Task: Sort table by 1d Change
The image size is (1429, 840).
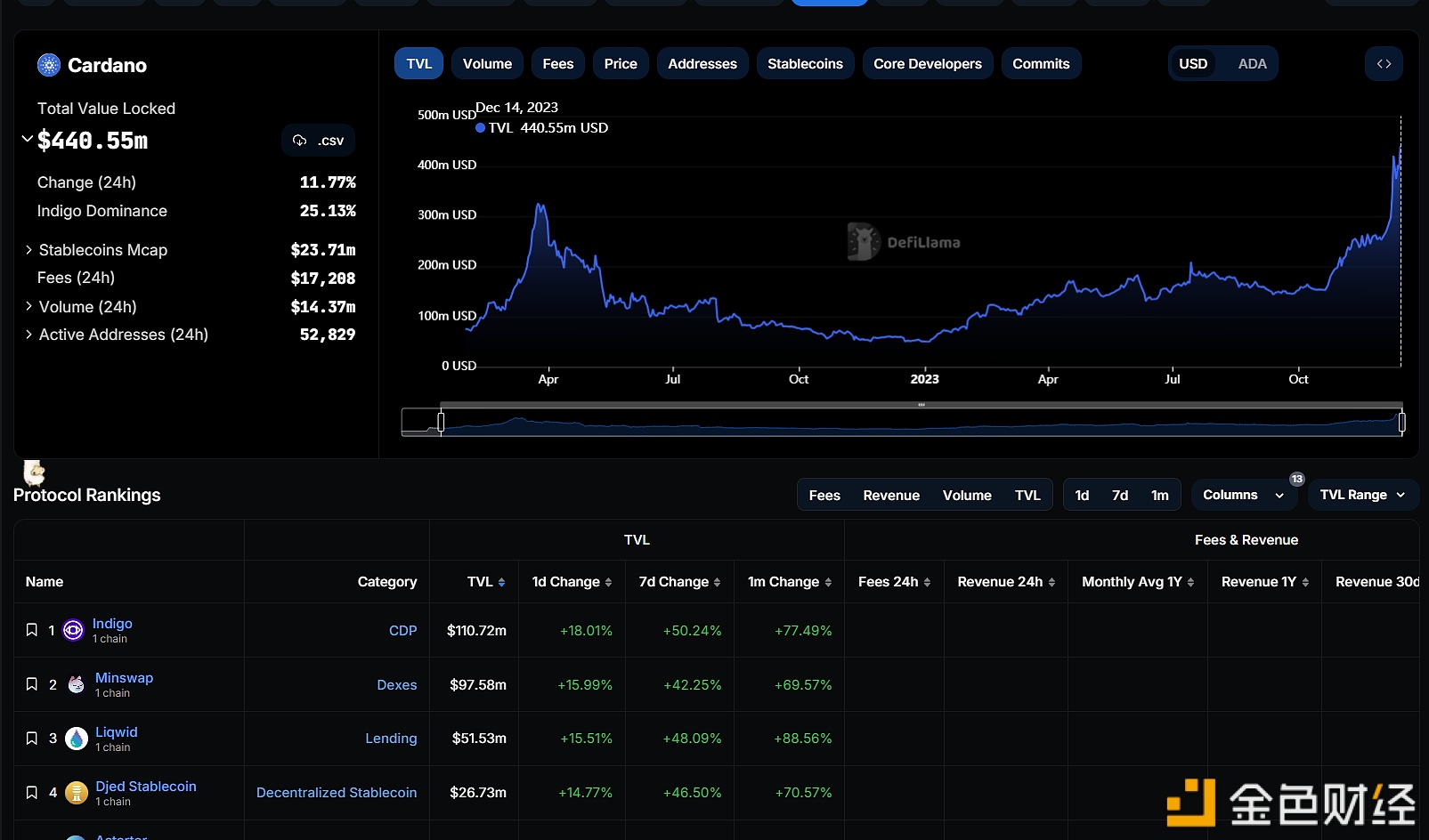Action: (x=572, y=582)
